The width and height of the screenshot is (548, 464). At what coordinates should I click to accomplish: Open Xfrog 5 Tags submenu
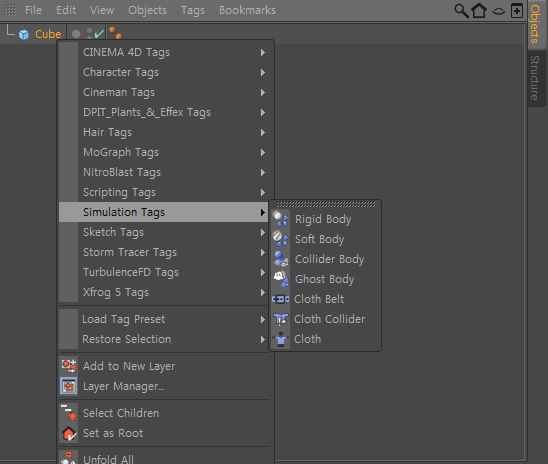pyautogui.click(x=164, y=292)
